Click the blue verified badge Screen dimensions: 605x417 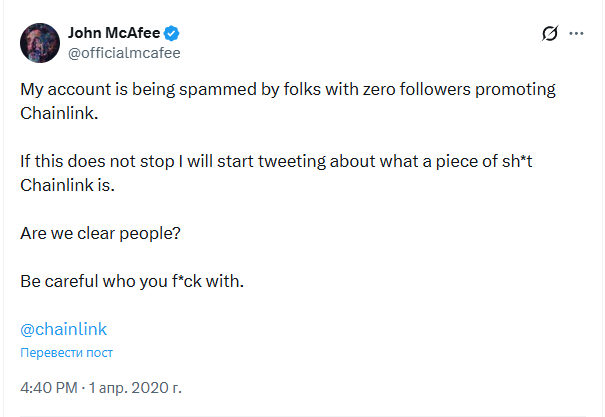click(x=170, y=31)
